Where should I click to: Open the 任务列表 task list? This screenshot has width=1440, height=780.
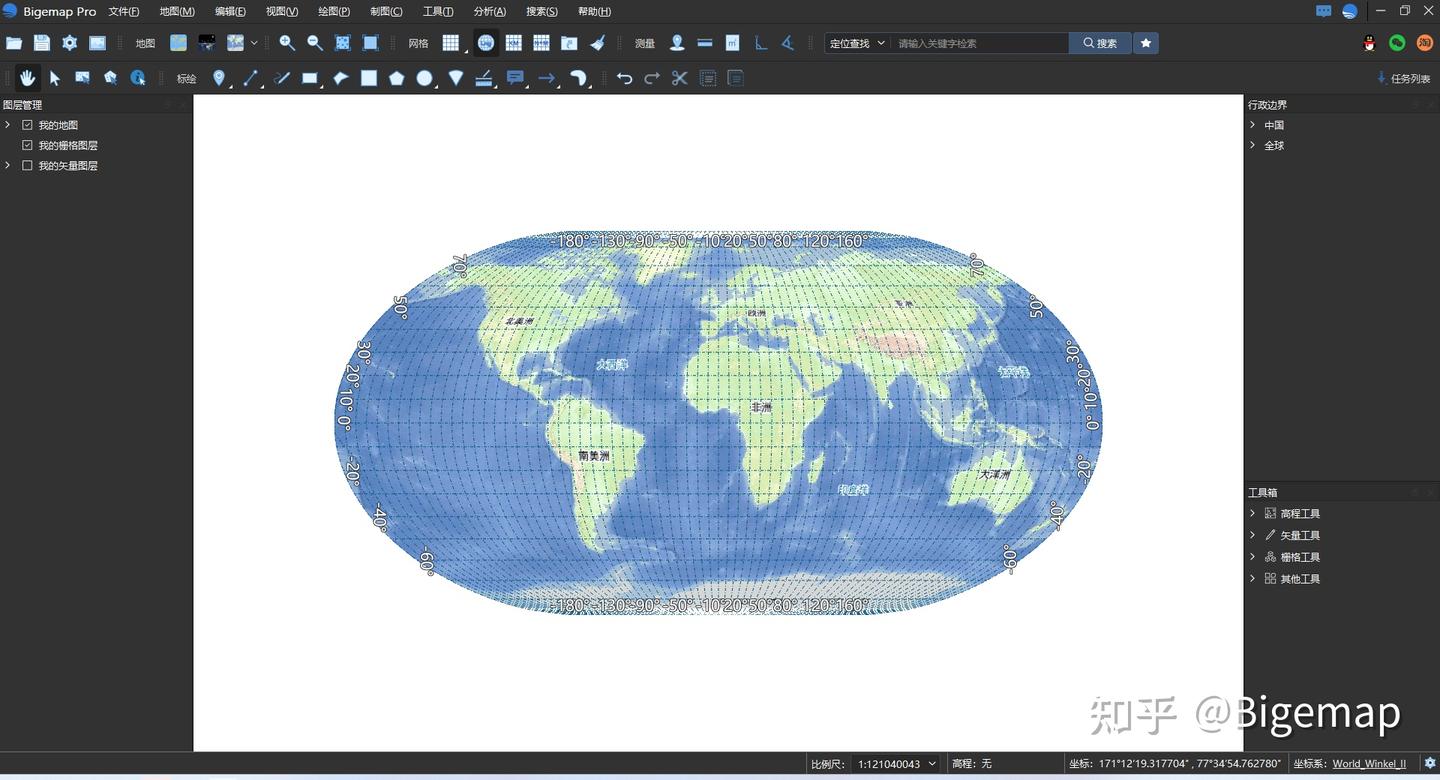[x=1403, y=78]
